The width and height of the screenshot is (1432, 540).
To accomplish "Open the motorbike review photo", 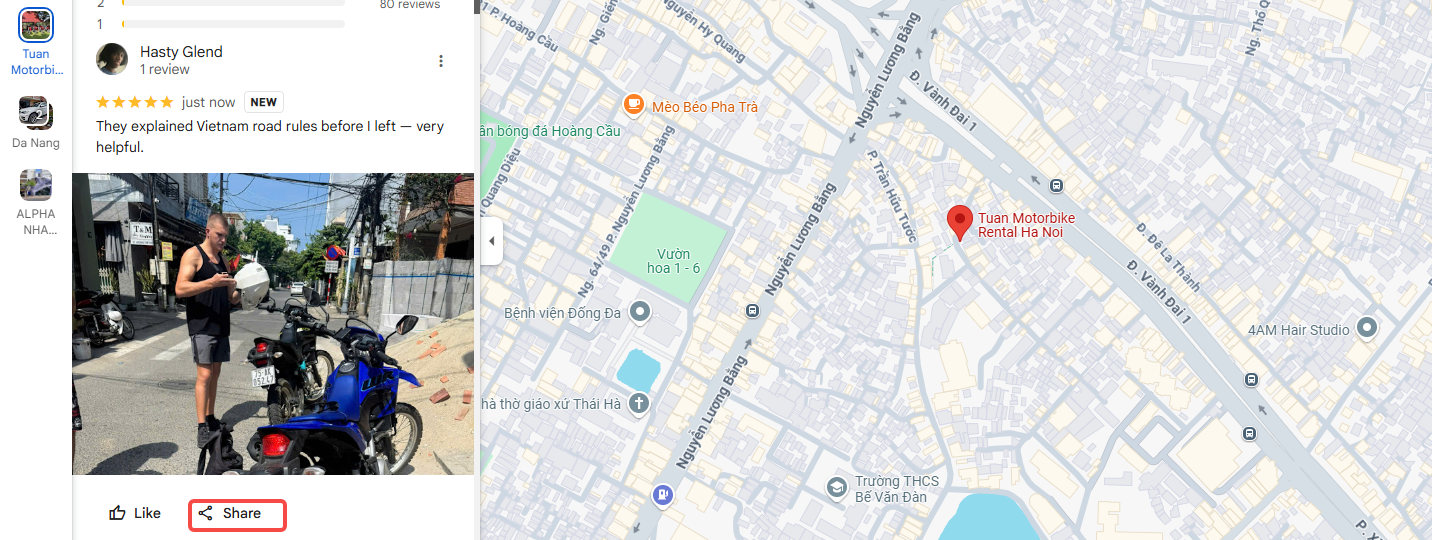I will [273, 324].
